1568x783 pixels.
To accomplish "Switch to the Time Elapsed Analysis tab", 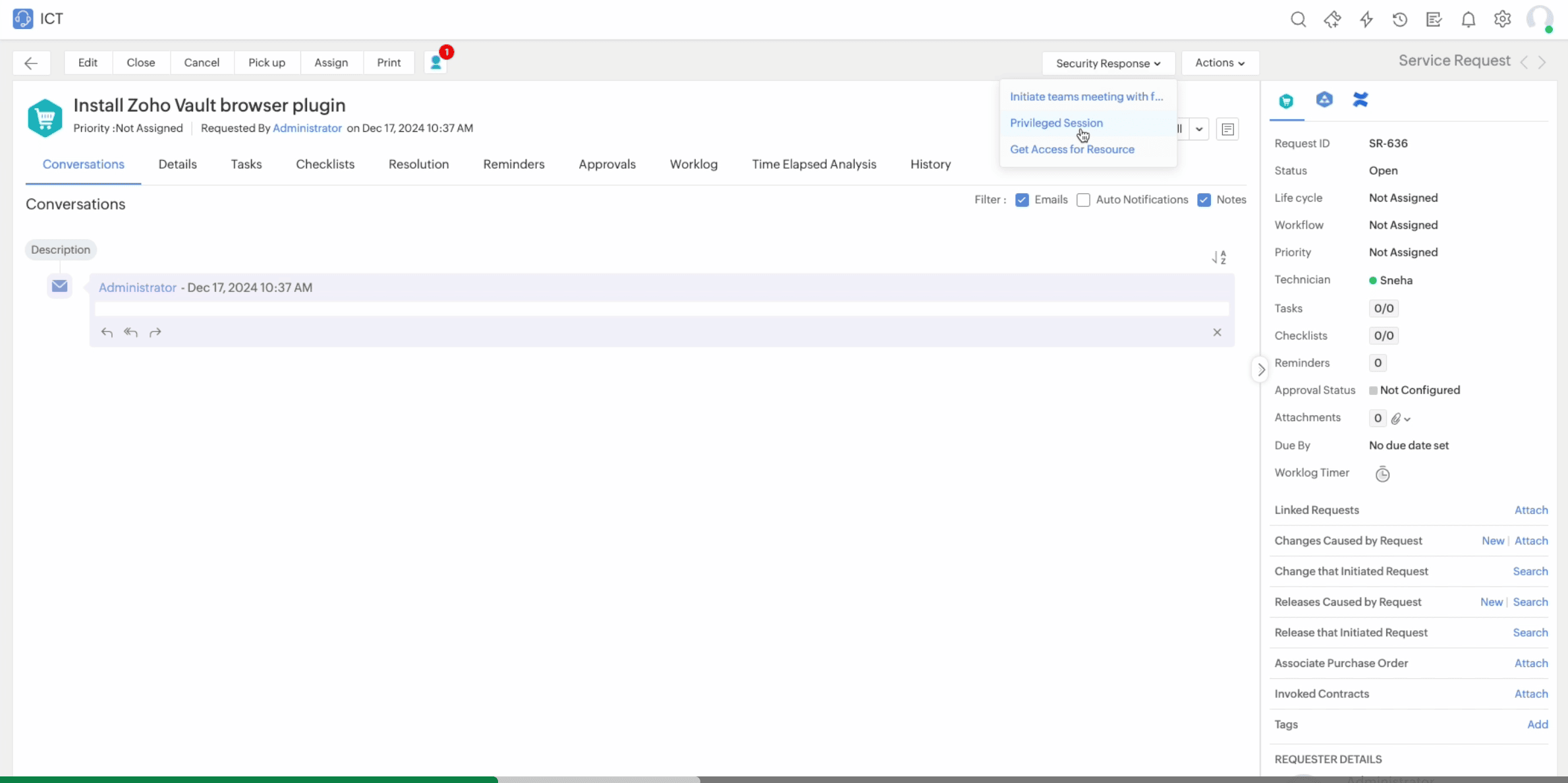I will click(814, 164).
